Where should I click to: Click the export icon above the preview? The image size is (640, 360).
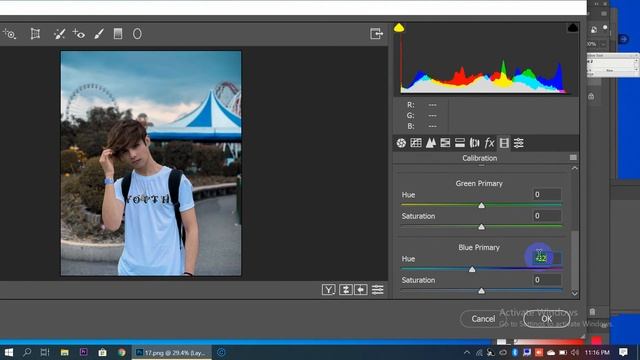coord(376,33)
